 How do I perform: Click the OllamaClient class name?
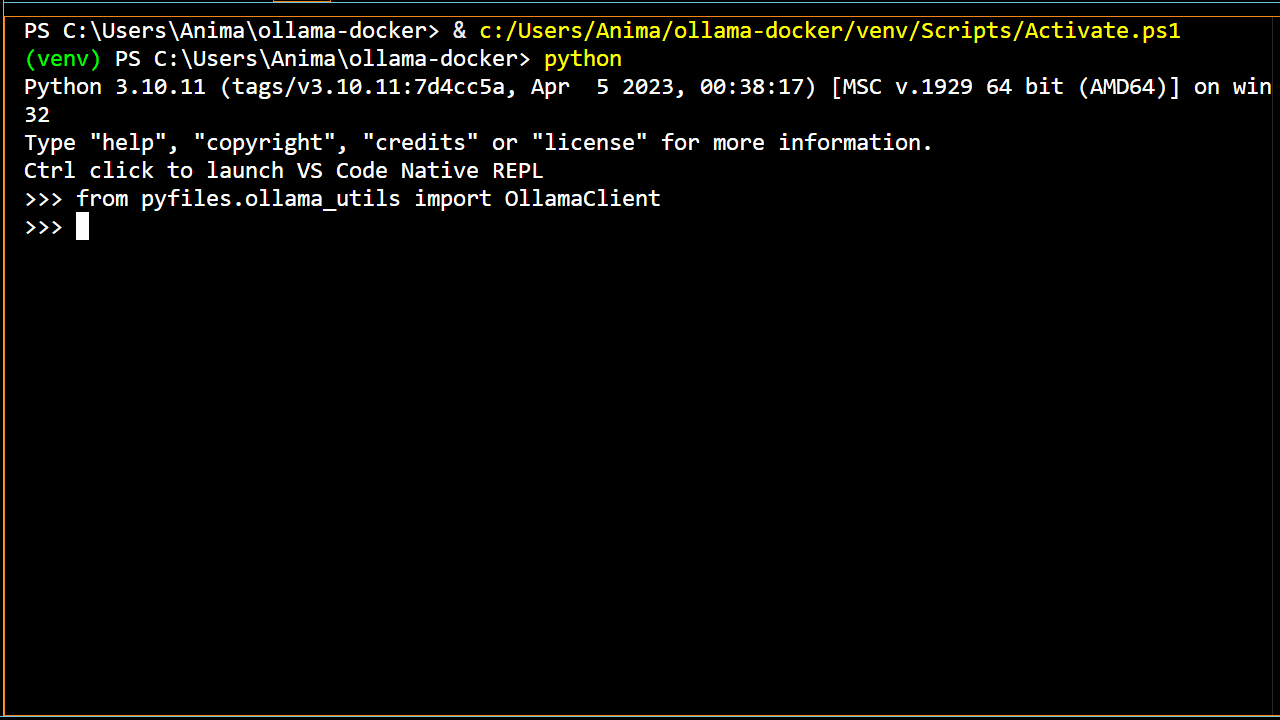coord(582,199)
